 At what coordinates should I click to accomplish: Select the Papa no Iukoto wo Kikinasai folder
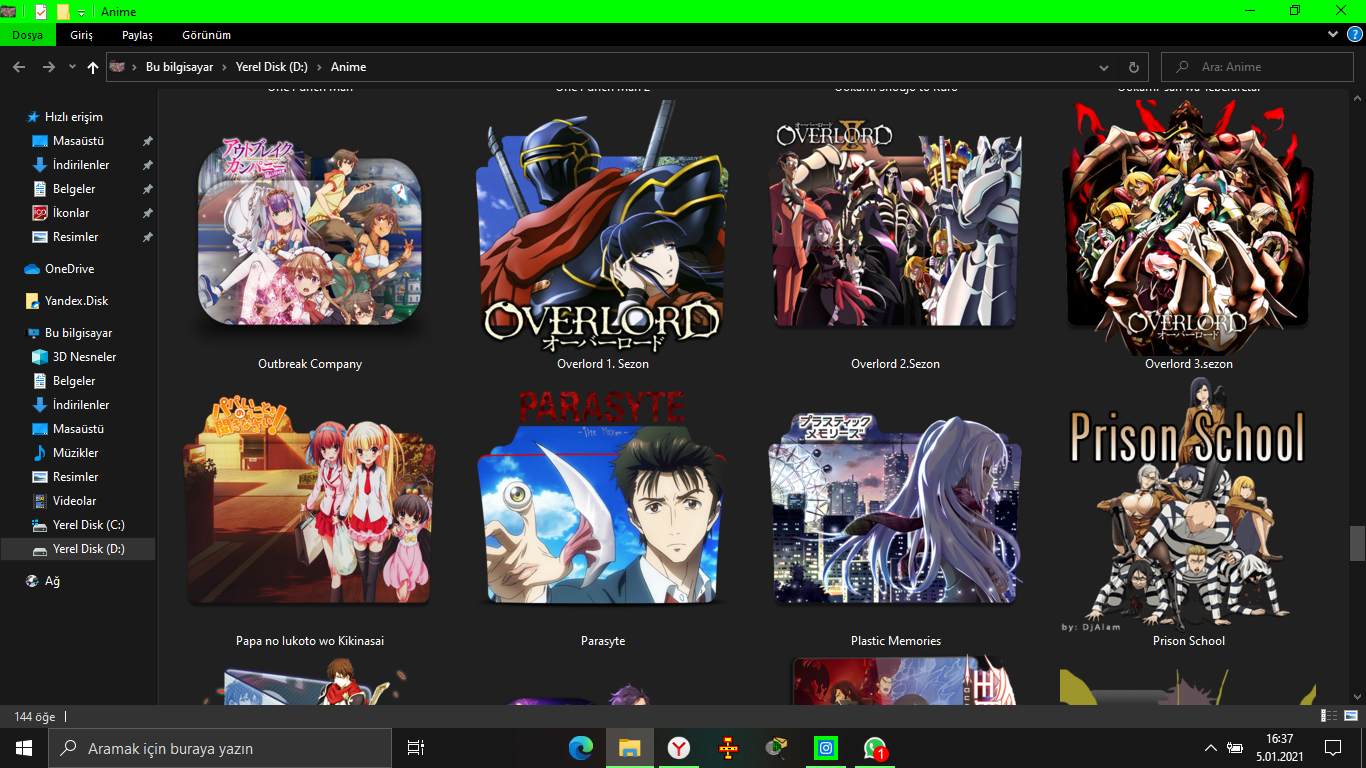tap(310, 514)
